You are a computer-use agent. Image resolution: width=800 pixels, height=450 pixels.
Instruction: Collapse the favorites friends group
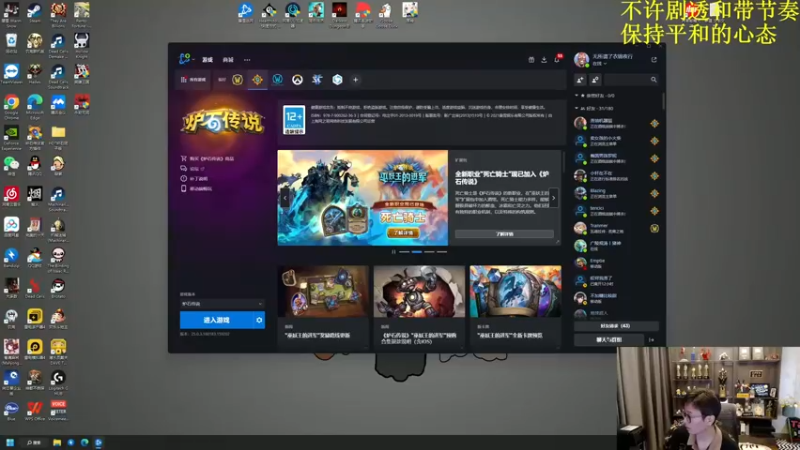coord(595,95)
